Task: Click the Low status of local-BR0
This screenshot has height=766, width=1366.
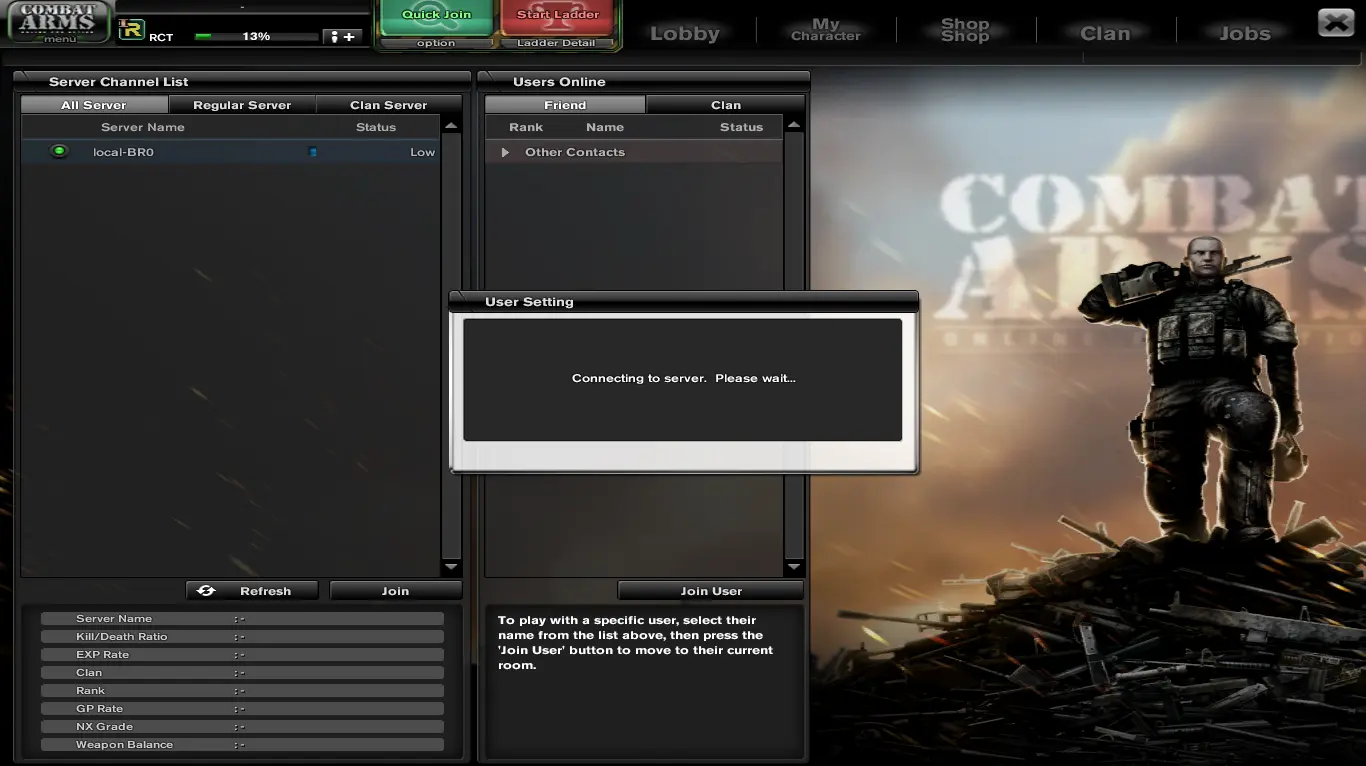Action: [422, 152]
